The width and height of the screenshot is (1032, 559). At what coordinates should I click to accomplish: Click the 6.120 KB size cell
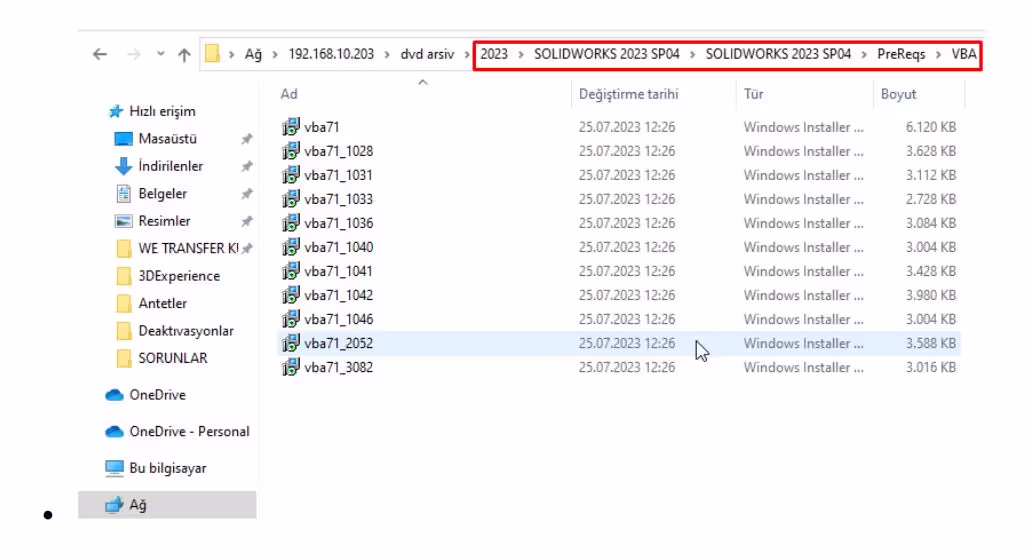931,127
